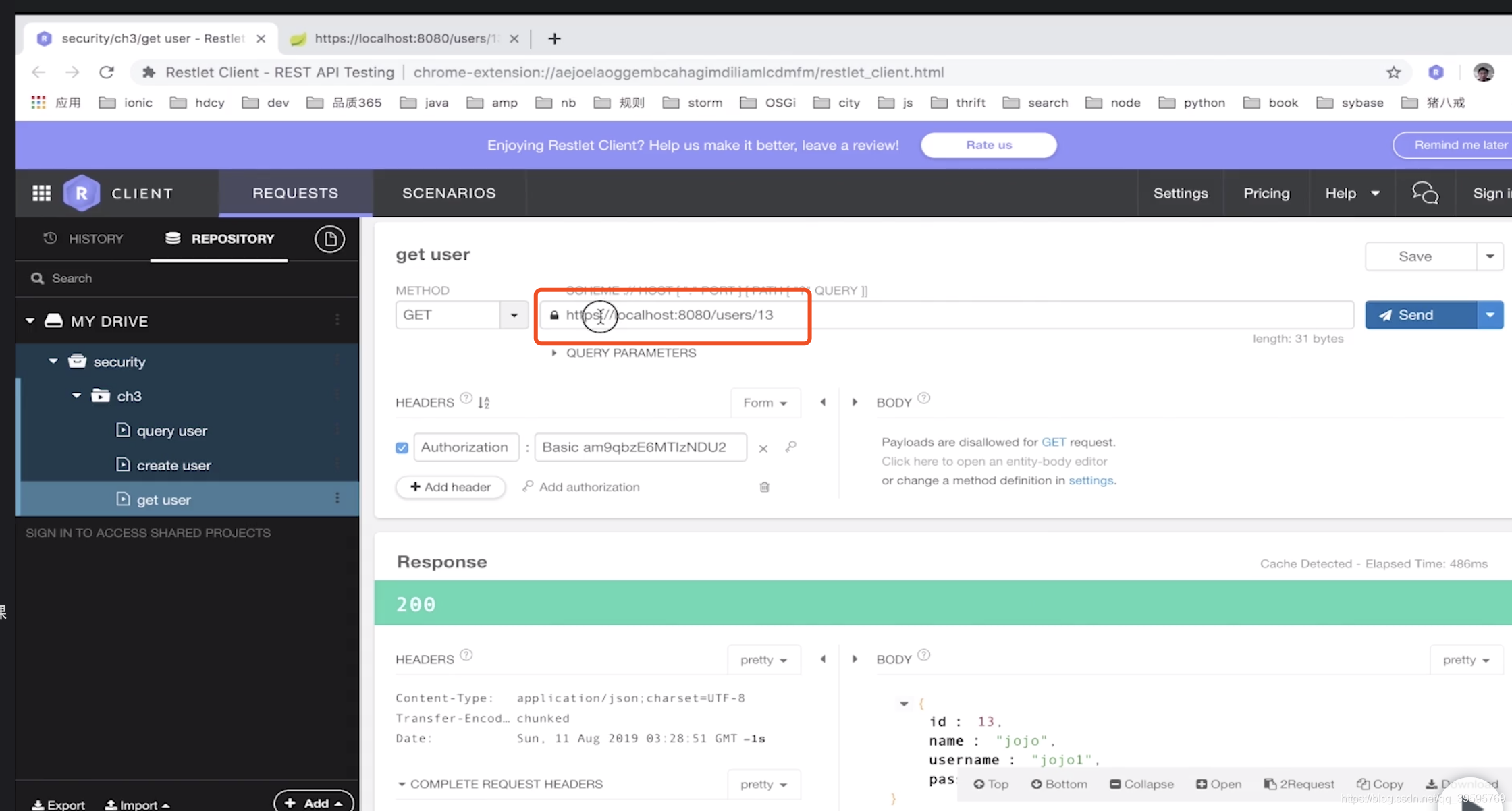Click the Save button
The image size is (1512, 811).
(x=1421, y=256)
